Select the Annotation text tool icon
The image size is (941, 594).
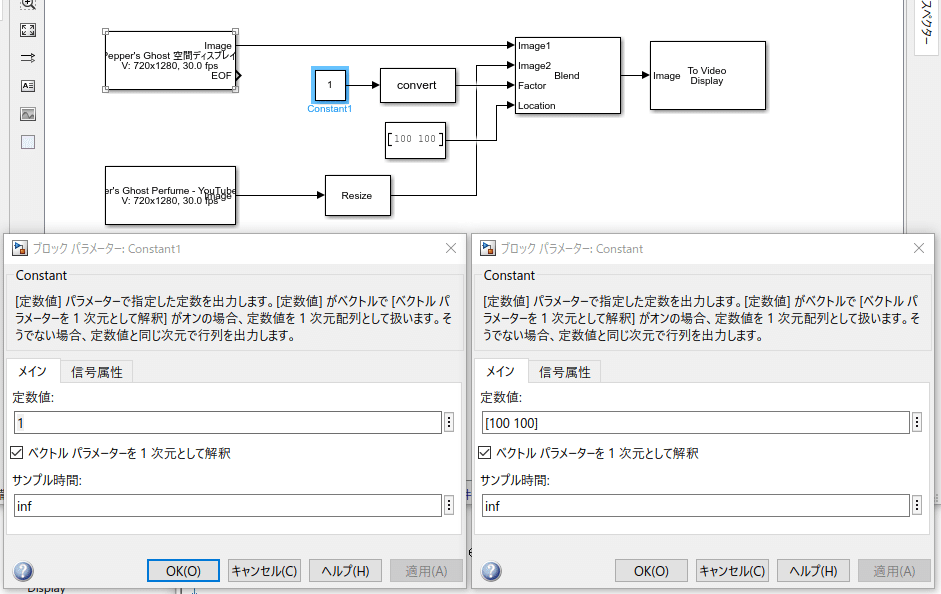(x=28, y=86)
